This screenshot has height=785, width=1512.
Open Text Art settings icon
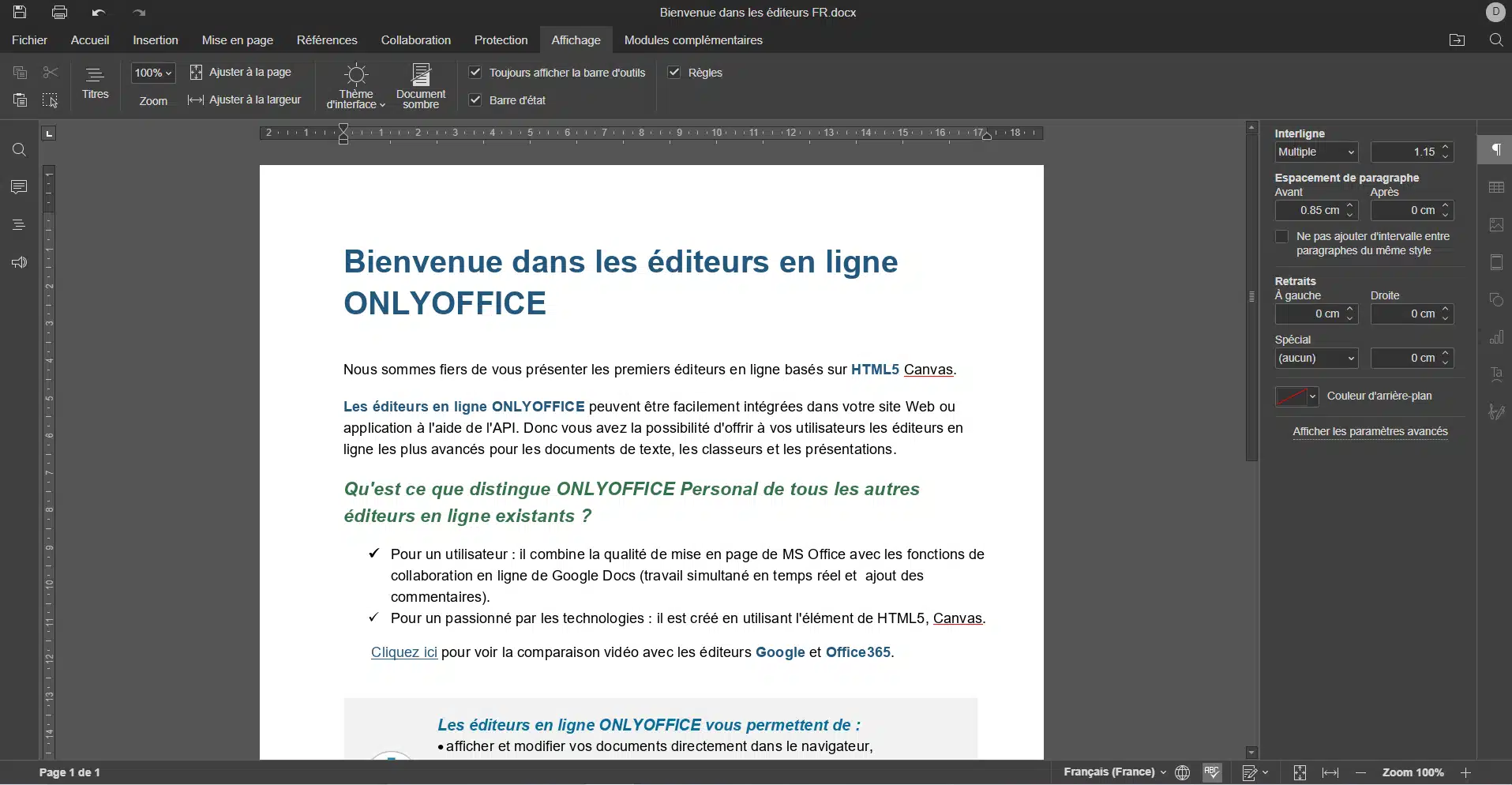pos(1496,375)
